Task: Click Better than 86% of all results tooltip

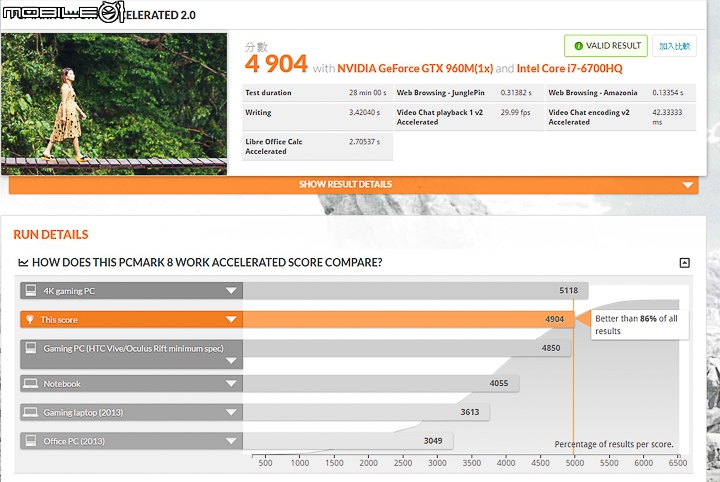Action: (x=640, y=325)
